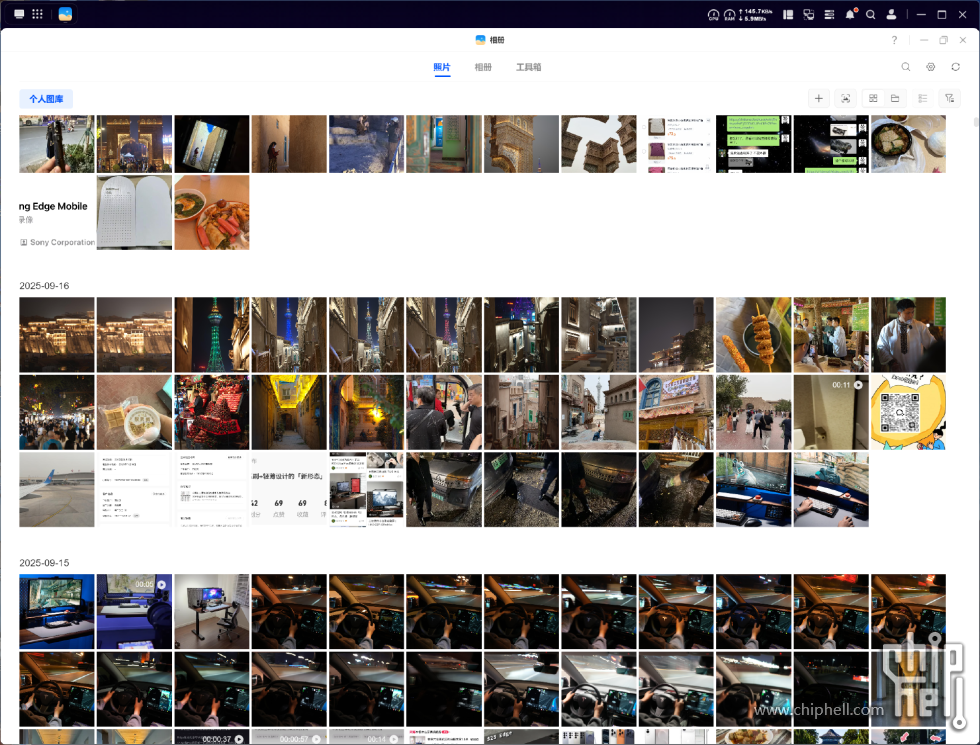Image resolution: width=980 pixels, height=745 pixels.
Task: Open the hand holding black phone photo
Action: 57,144
